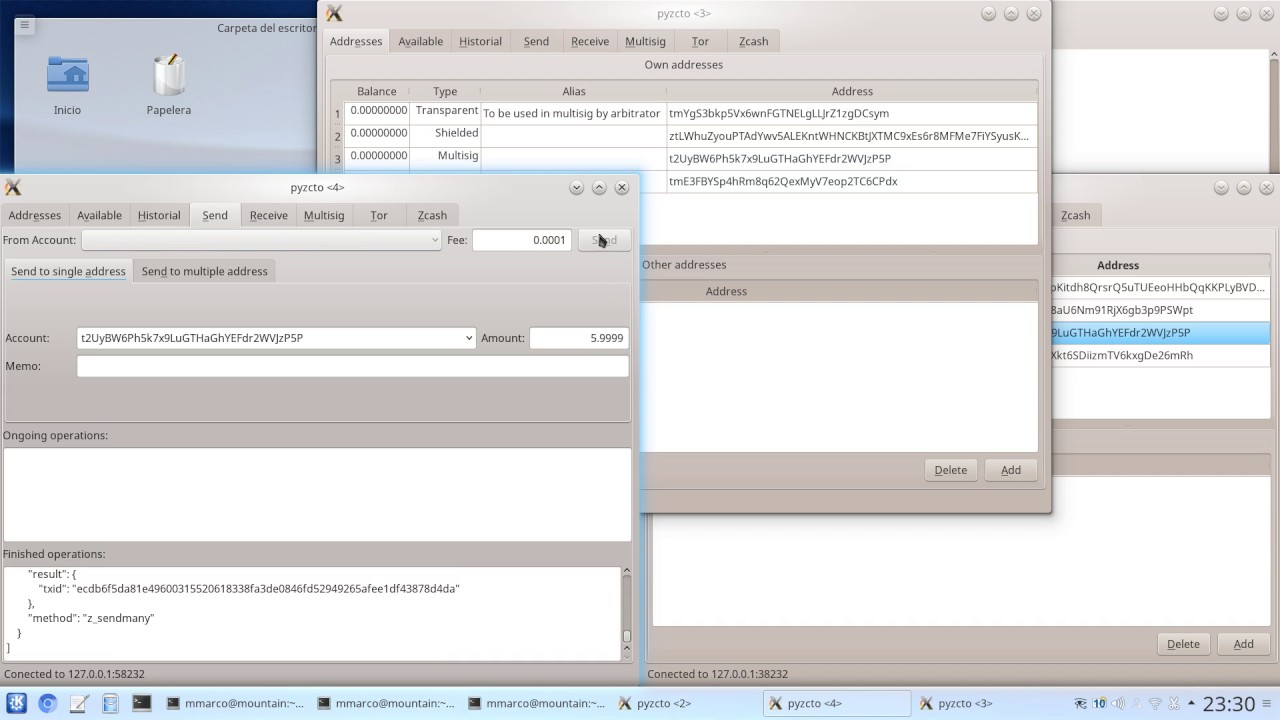Open the desktop toolbox hamburger menu

click(x=25, y=25)
